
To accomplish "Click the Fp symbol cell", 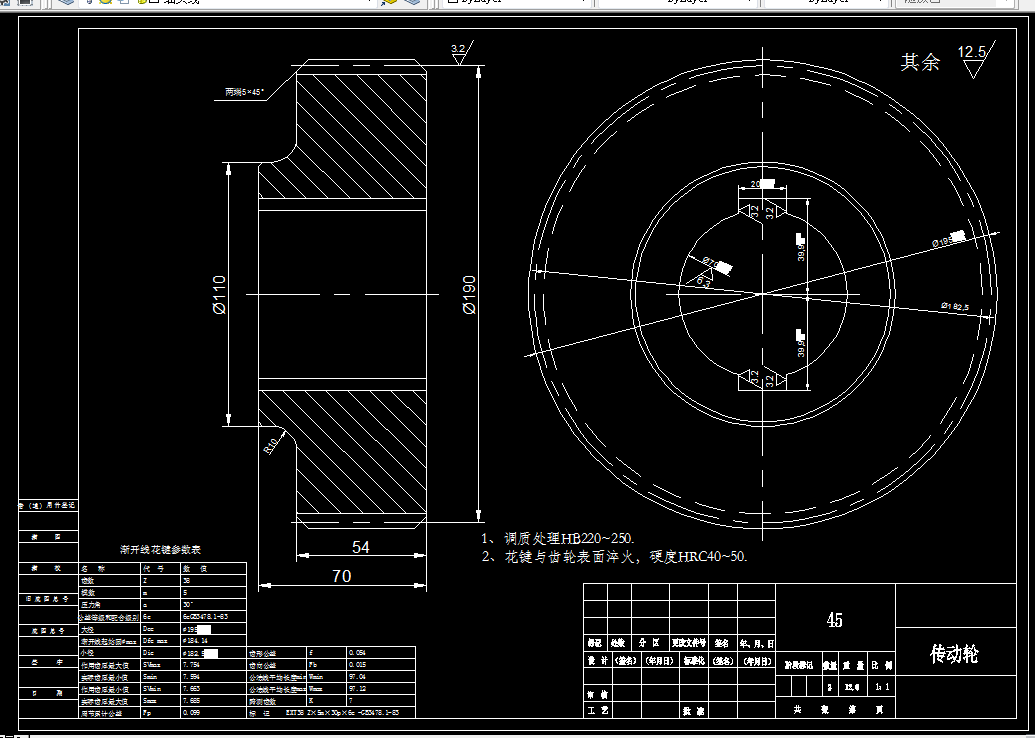I will pos(147,713).
